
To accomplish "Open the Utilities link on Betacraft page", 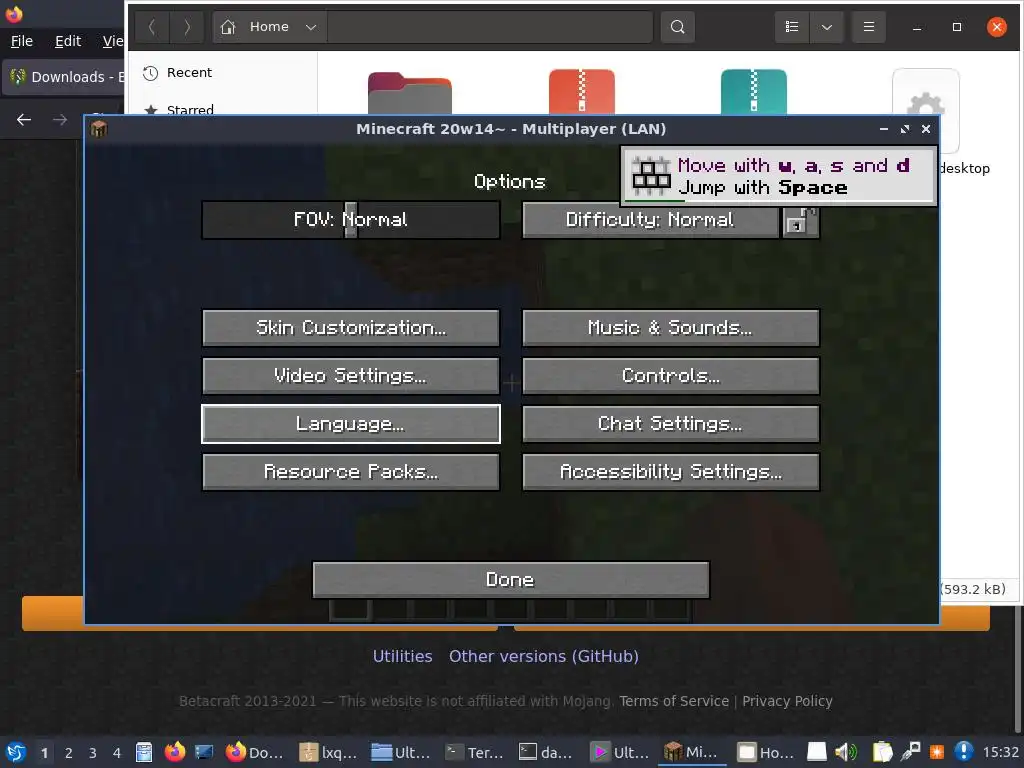I will pyautogui.click(x=402, y=656).
